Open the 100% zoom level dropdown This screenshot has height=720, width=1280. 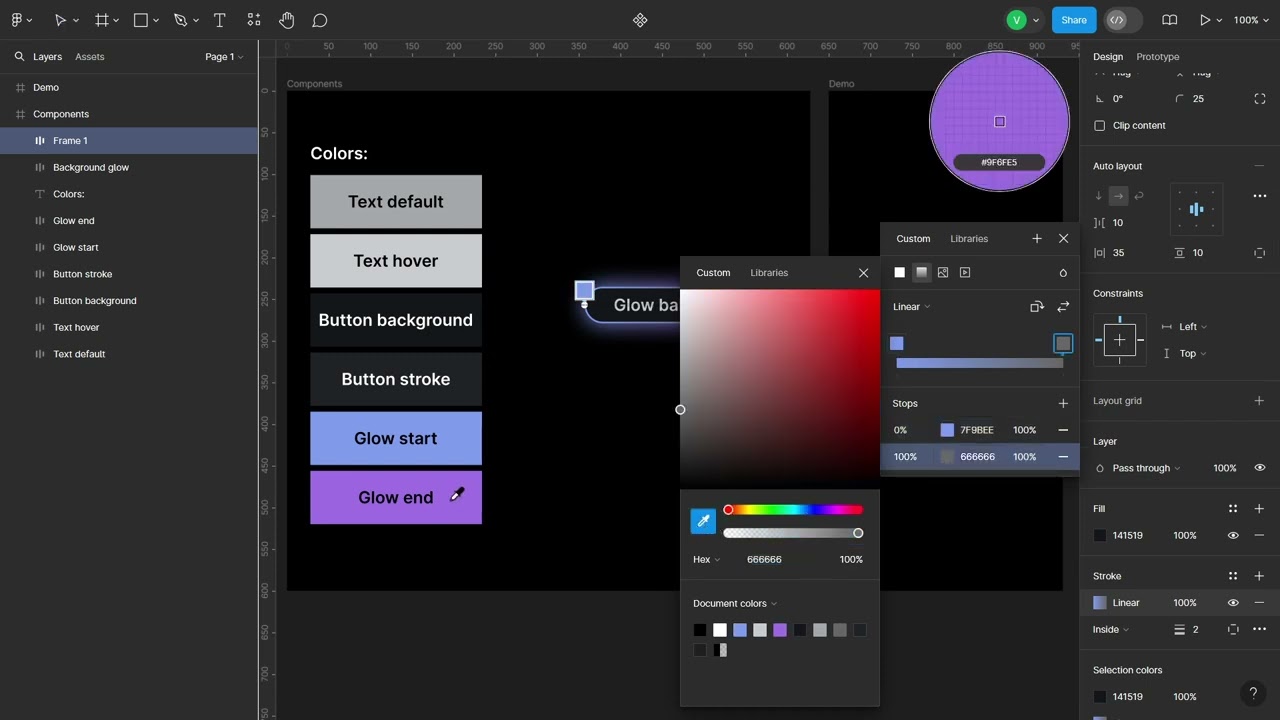pos(1250,20)
